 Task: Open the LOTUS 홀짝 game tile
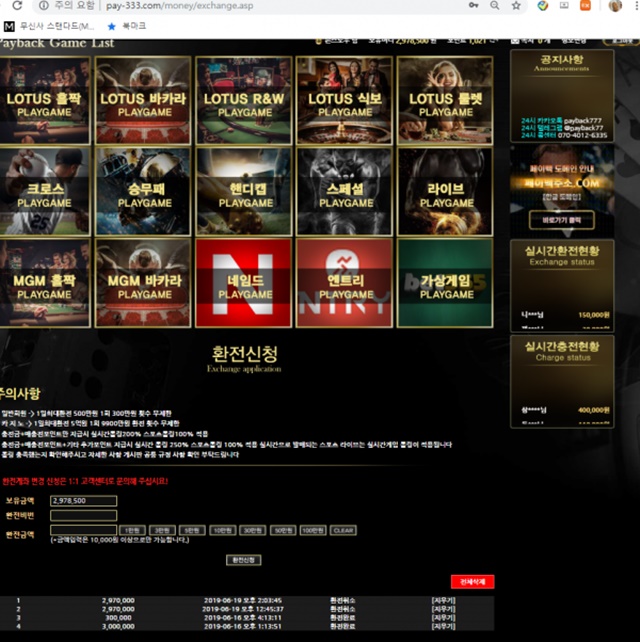(x=45, y=100)
